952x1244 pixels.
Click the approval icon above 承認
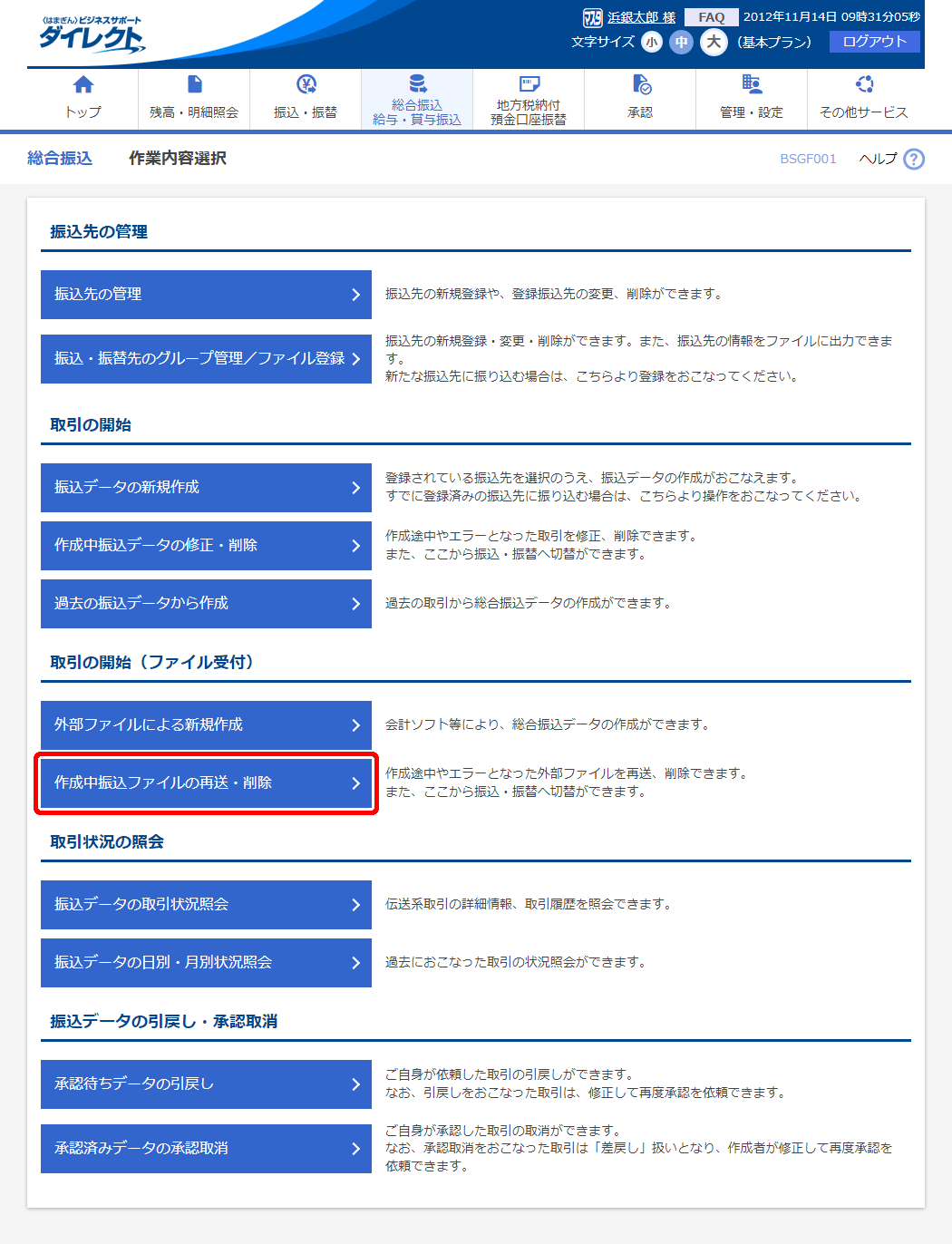point(641,84)
